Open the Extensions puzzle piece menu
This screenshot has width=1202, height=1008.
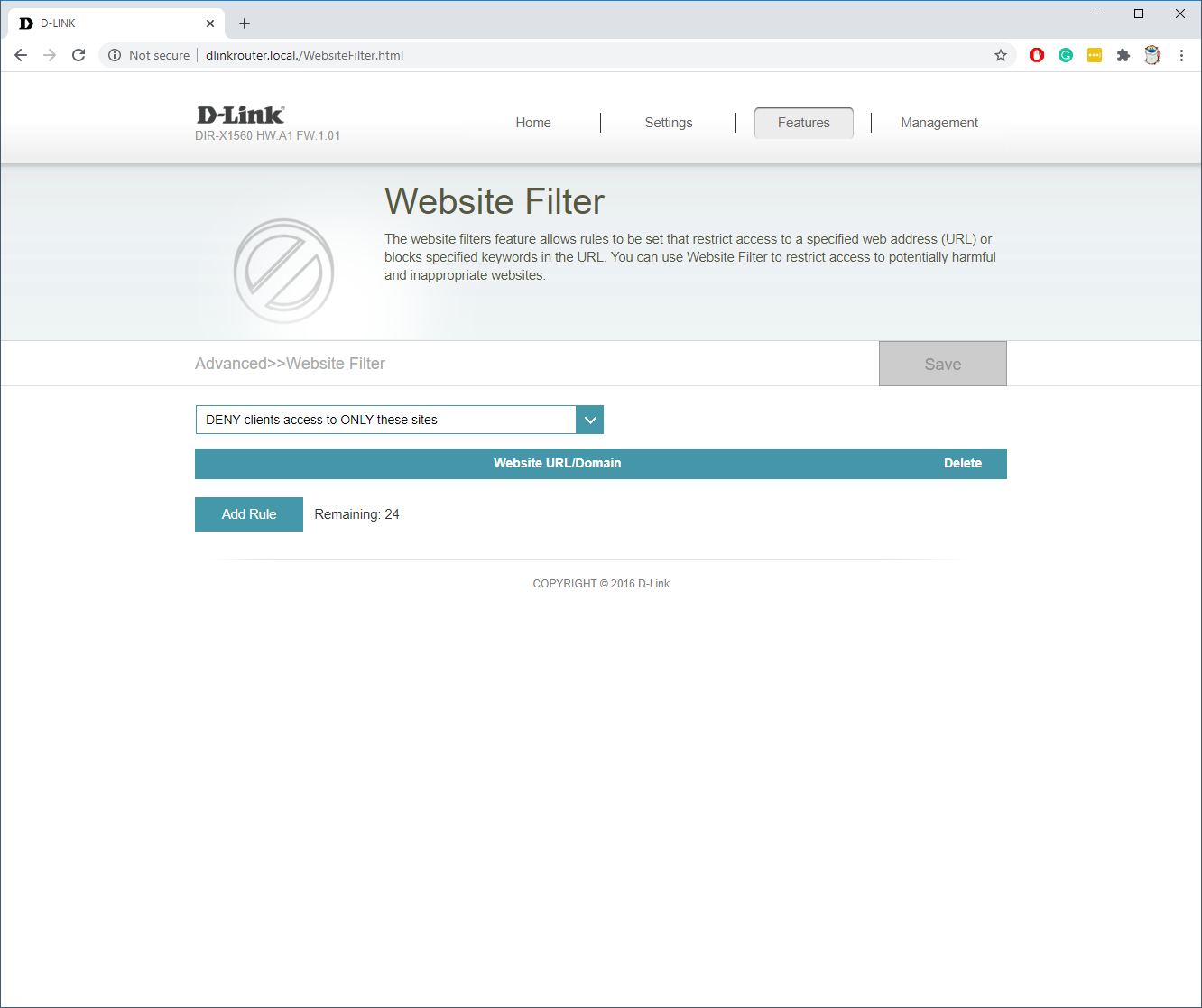pos(1123,55)
